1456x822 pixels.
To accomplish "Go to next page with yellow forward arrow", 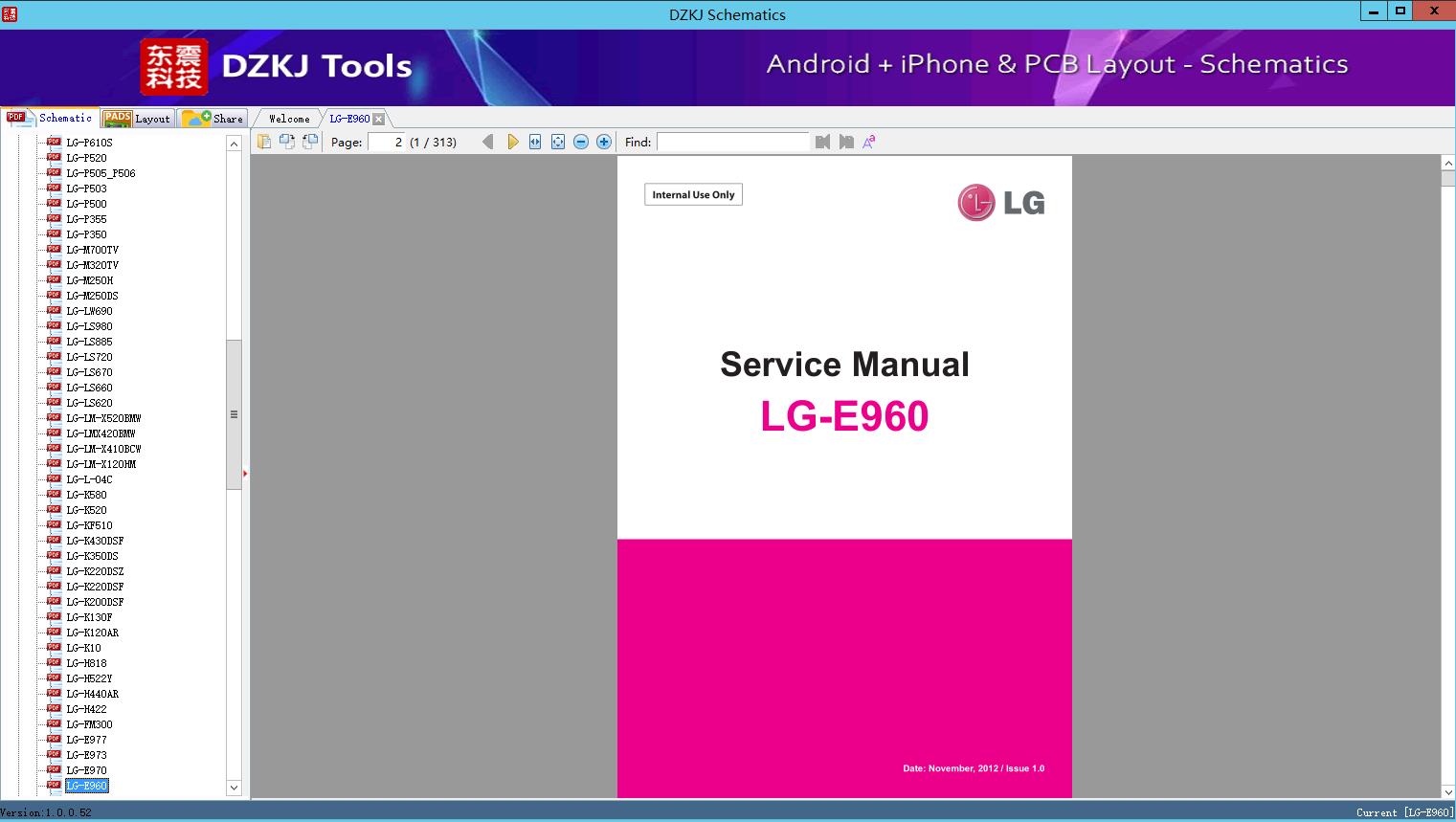I will click(x=513, y=141).
